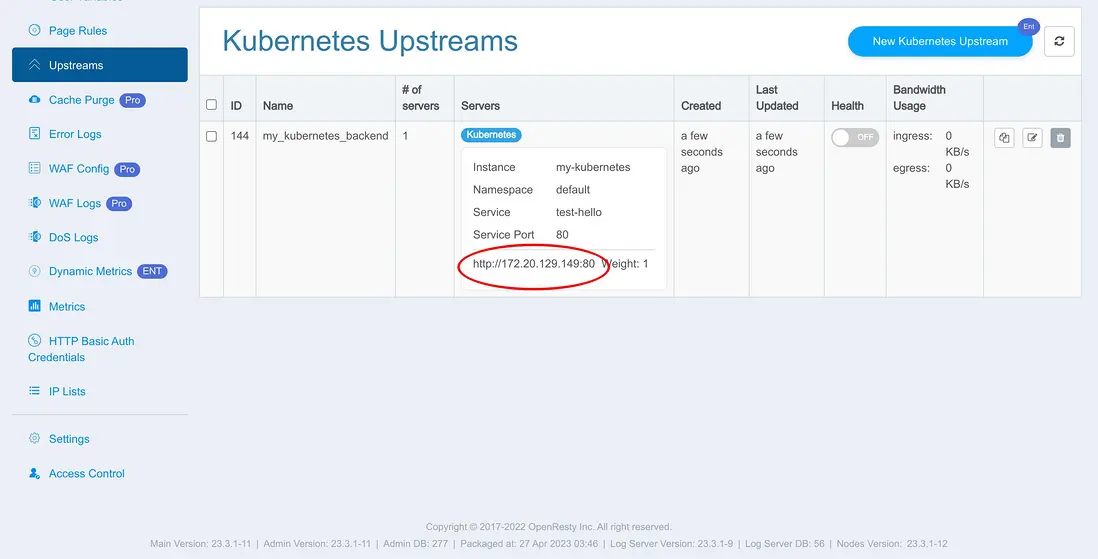The width and height of the screenshot is (1098, 559).
Task: Click the Upstreams chevron icon in sidebar
Action: [x=34, y=65]
